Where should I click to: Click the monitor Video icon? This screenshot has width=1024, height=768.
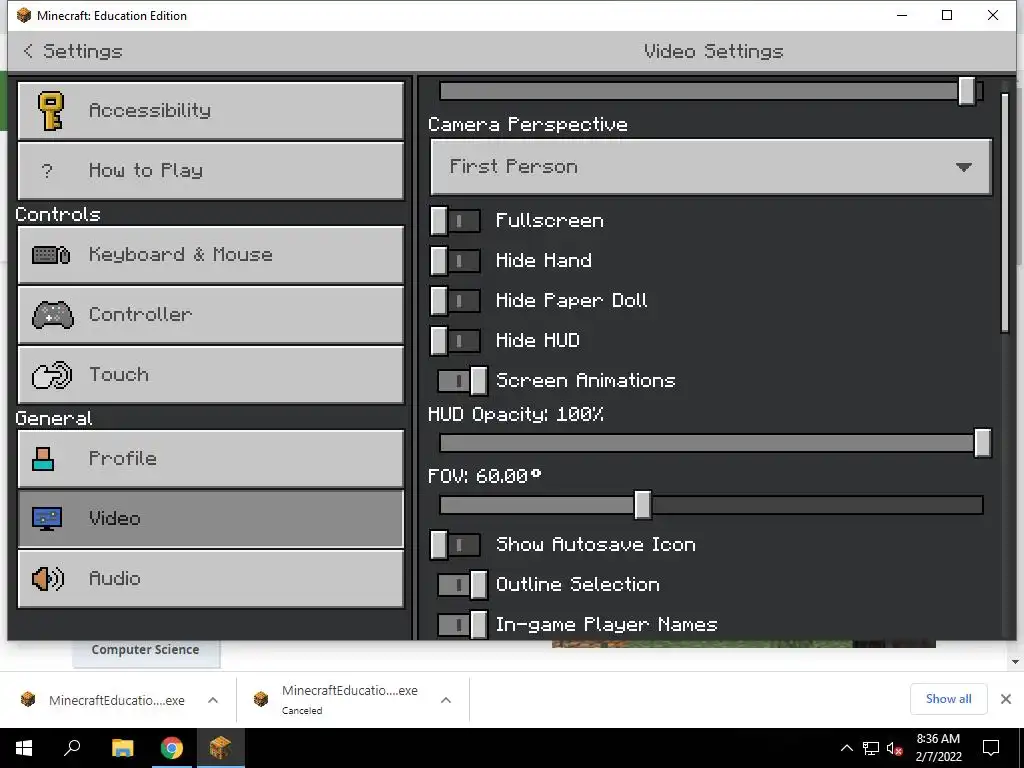47,519
